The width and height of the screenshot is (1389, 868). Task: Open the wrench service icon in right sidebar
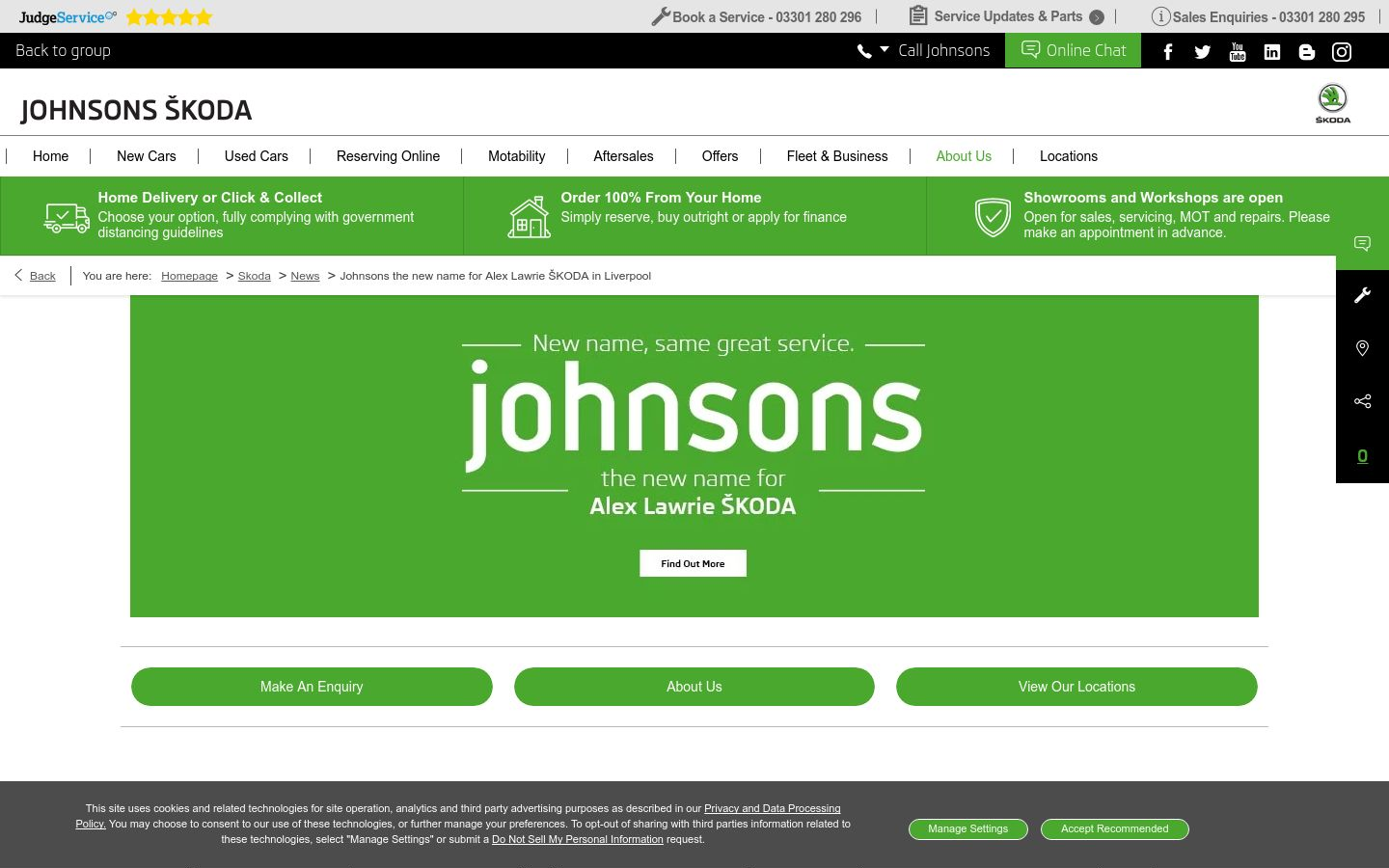[x=1362, y=296]
